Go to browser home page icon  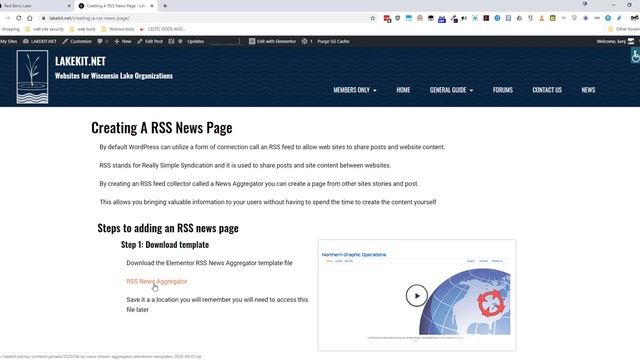coord(29,18)
